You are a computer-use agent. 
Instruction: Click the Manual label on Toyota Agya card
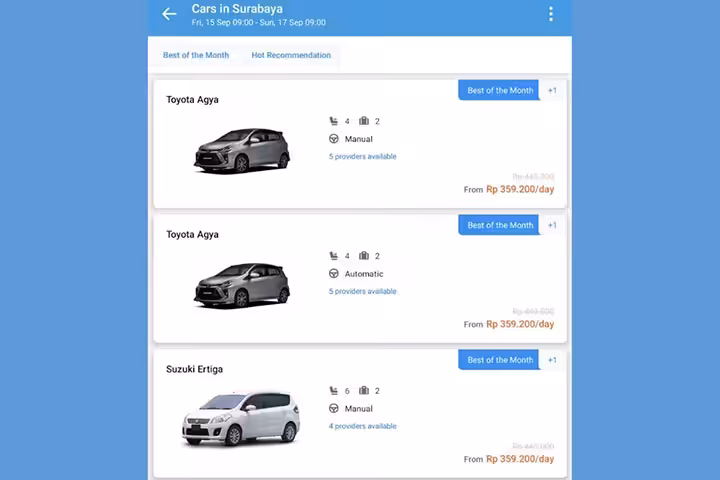point(359,139)
